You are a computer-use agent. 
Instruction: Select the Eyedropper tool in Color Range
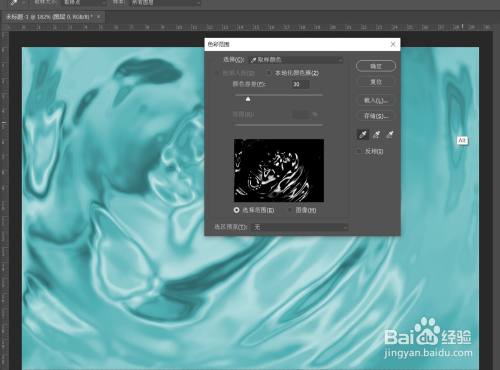[x=362, y=134]
